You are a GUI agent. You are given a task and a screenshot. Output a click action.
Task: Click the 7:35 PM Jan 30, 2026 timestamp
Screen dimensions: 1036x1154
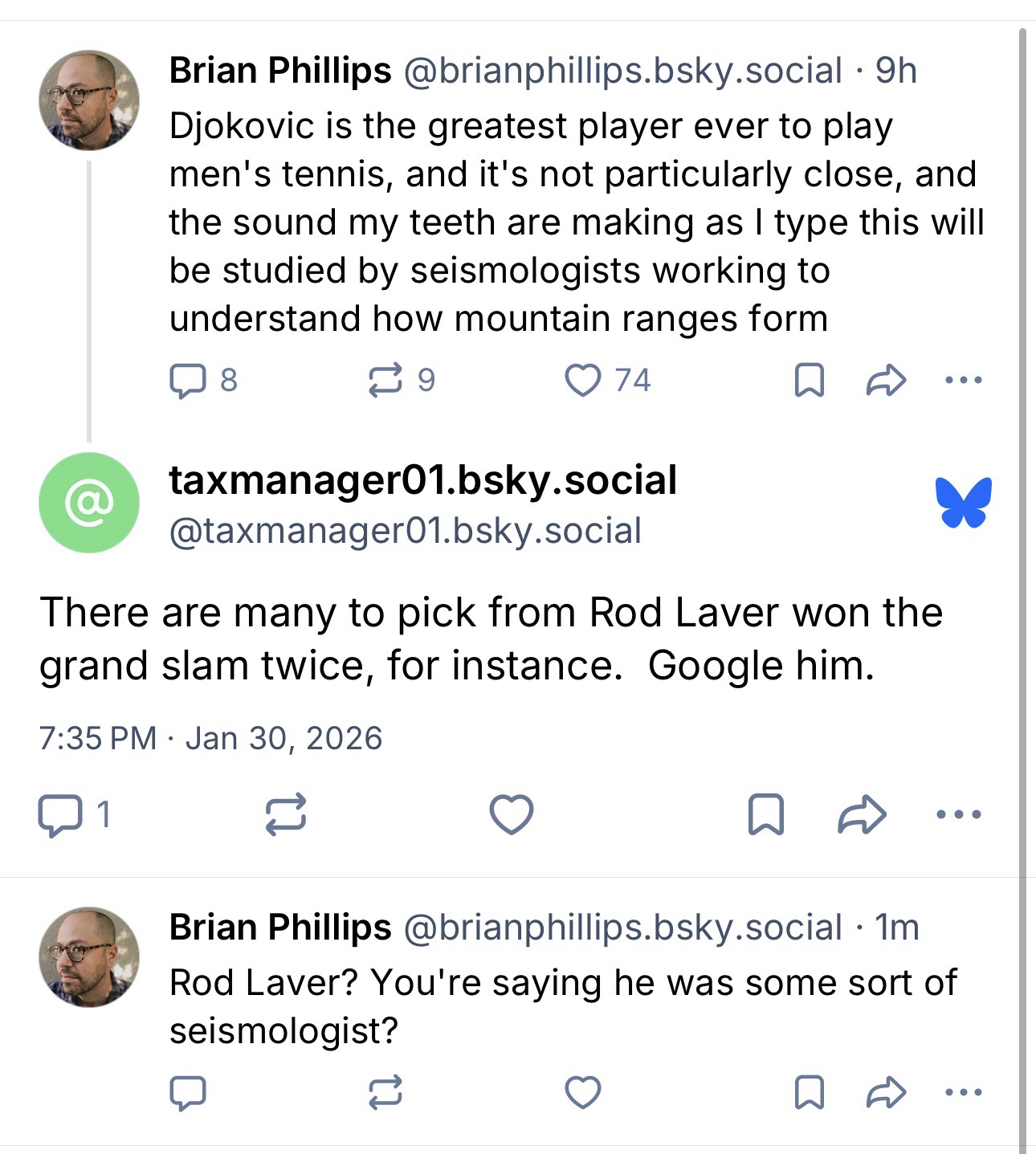pos(210,739)
